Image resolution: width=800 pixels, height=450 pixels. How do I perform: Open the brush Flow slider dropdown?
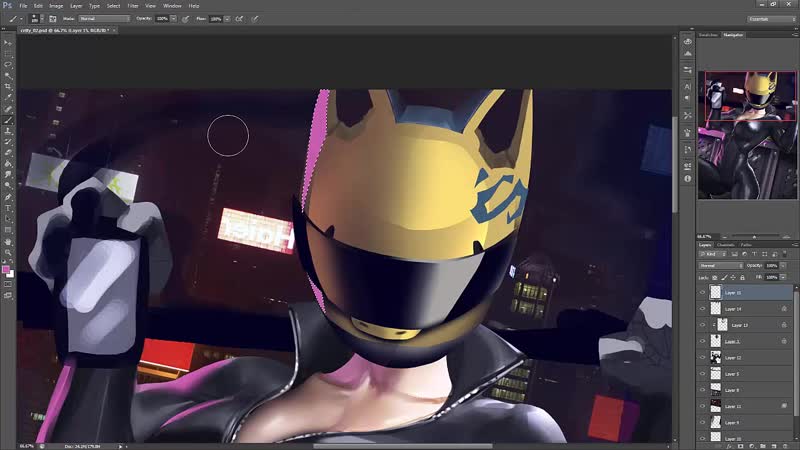[227, 19]
